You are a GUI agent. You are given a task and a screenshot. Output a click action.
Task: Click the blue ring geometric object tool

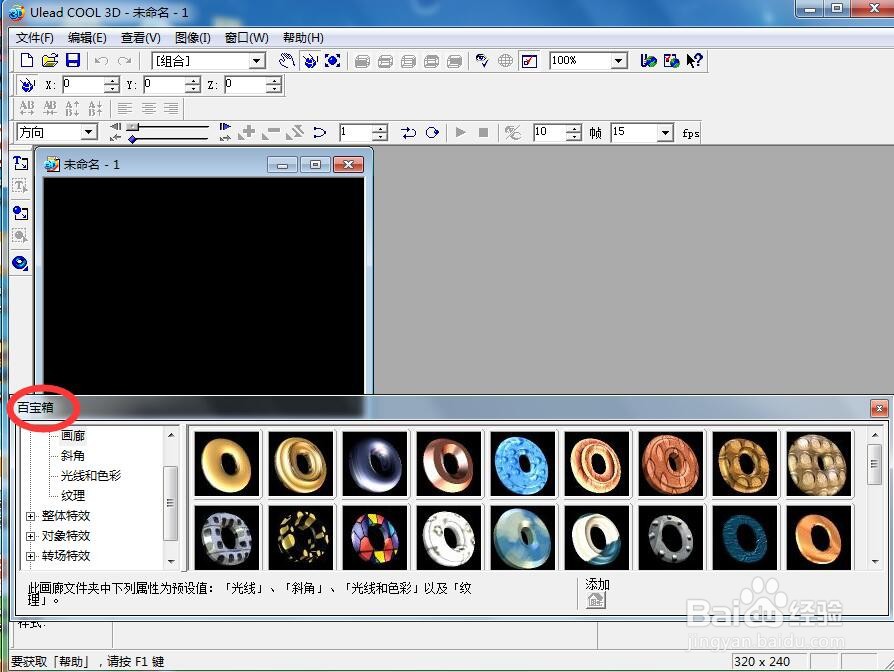coord(21,263)
